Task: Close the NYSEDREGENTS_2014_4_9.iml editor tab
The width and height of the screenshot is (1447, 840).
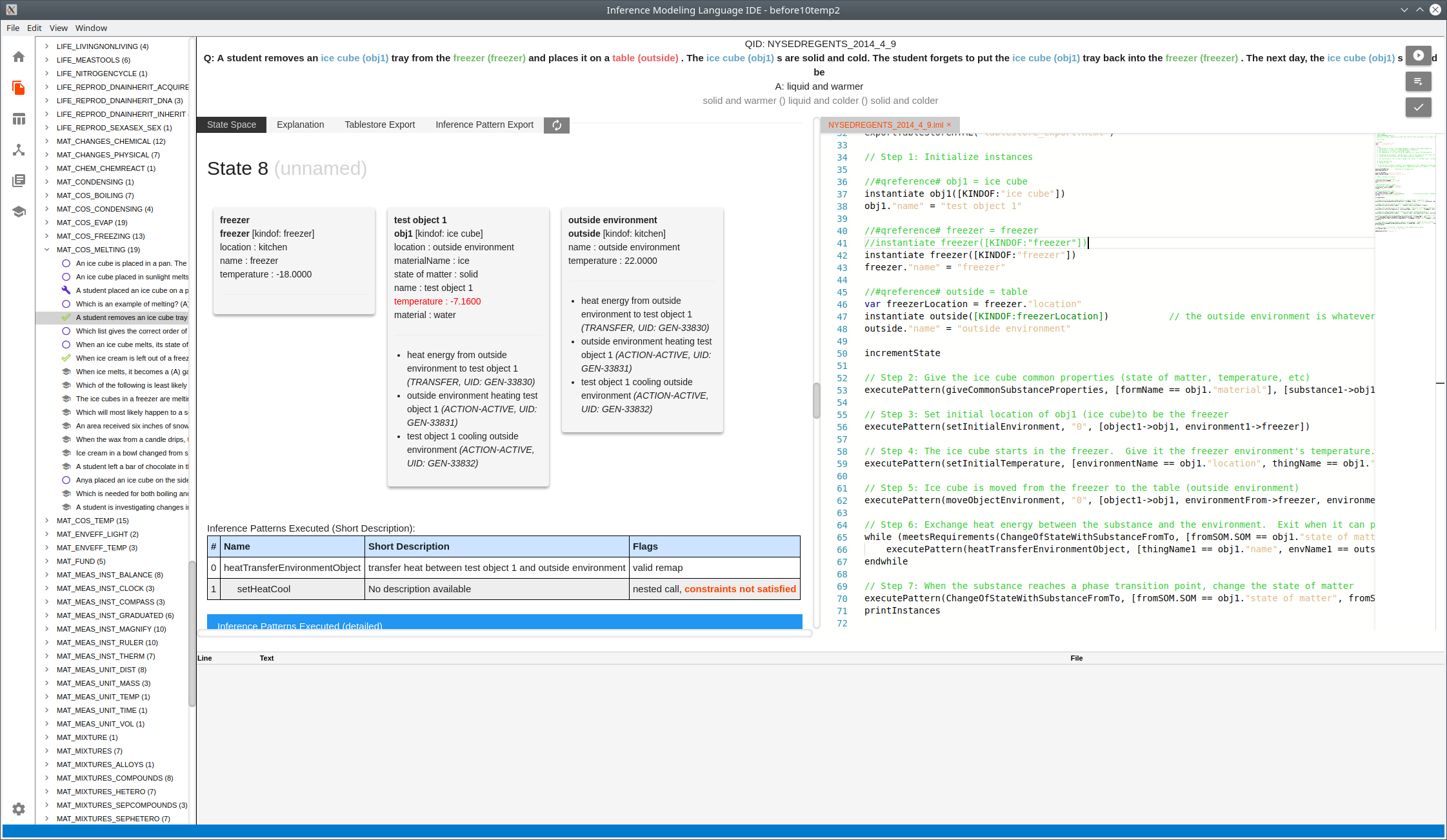Action: (949, 125)
